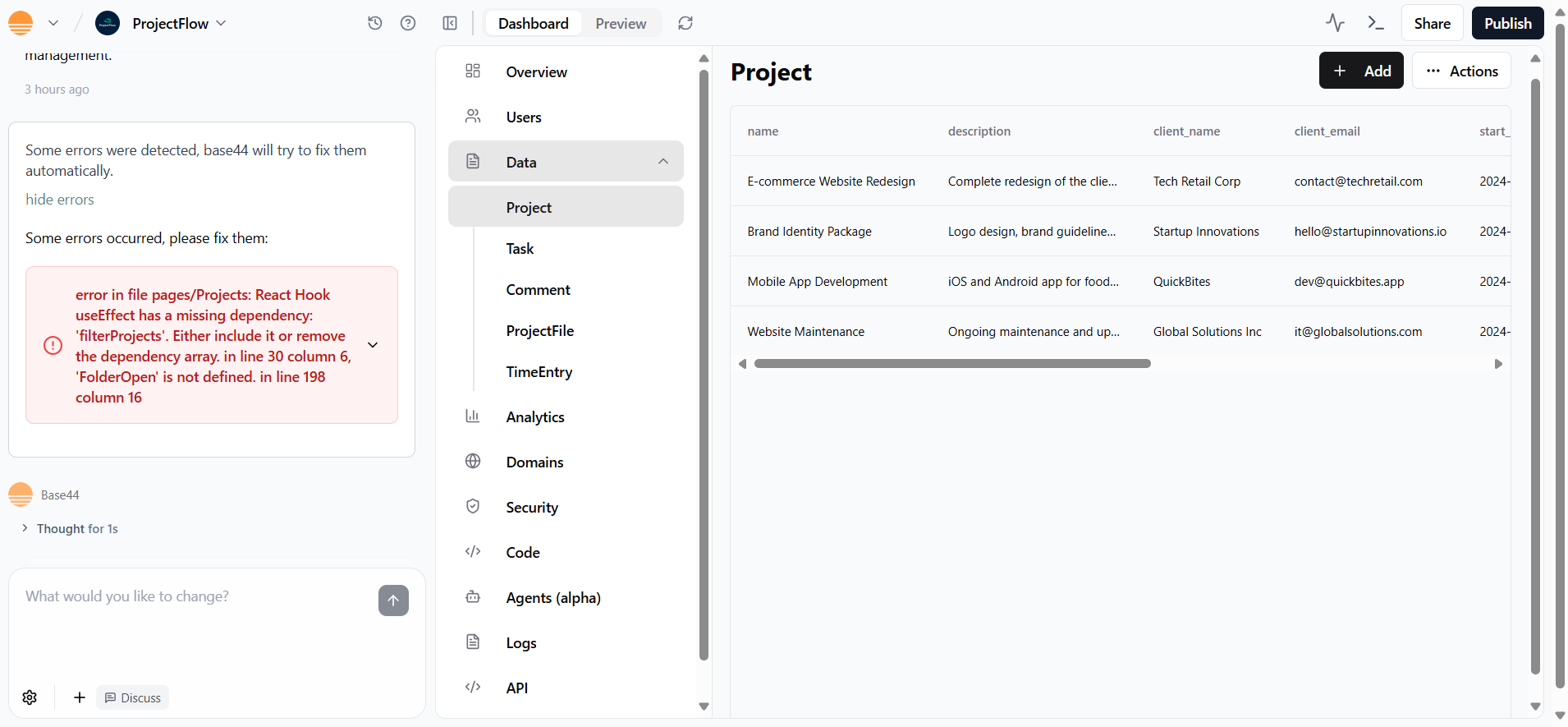1568x727 pixels.
Task: Click the table horizontal scrollbar thumb
Action: [x=952, y=364]
